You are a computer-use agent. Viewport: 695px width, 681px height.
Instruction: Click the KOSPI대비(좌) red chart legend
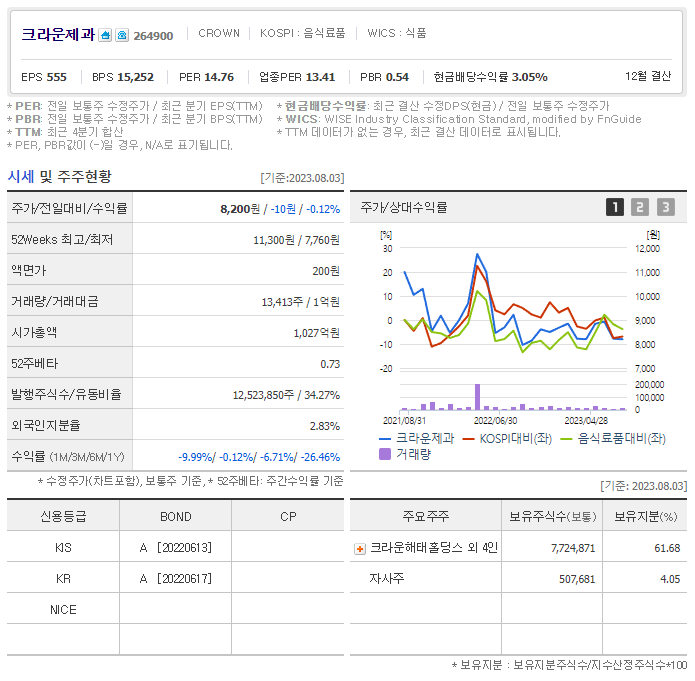pyautogui.click(x=507, y=439)
